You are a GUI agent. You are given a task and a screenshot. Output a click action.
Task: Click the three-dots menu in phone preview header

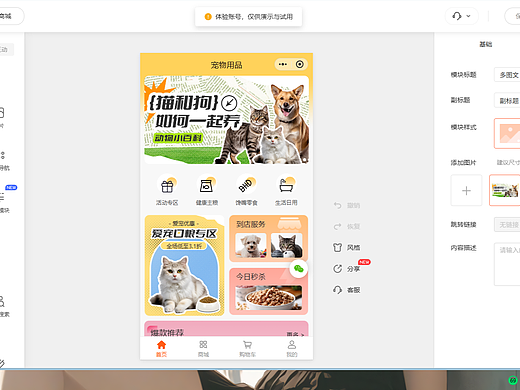[283, 64]
